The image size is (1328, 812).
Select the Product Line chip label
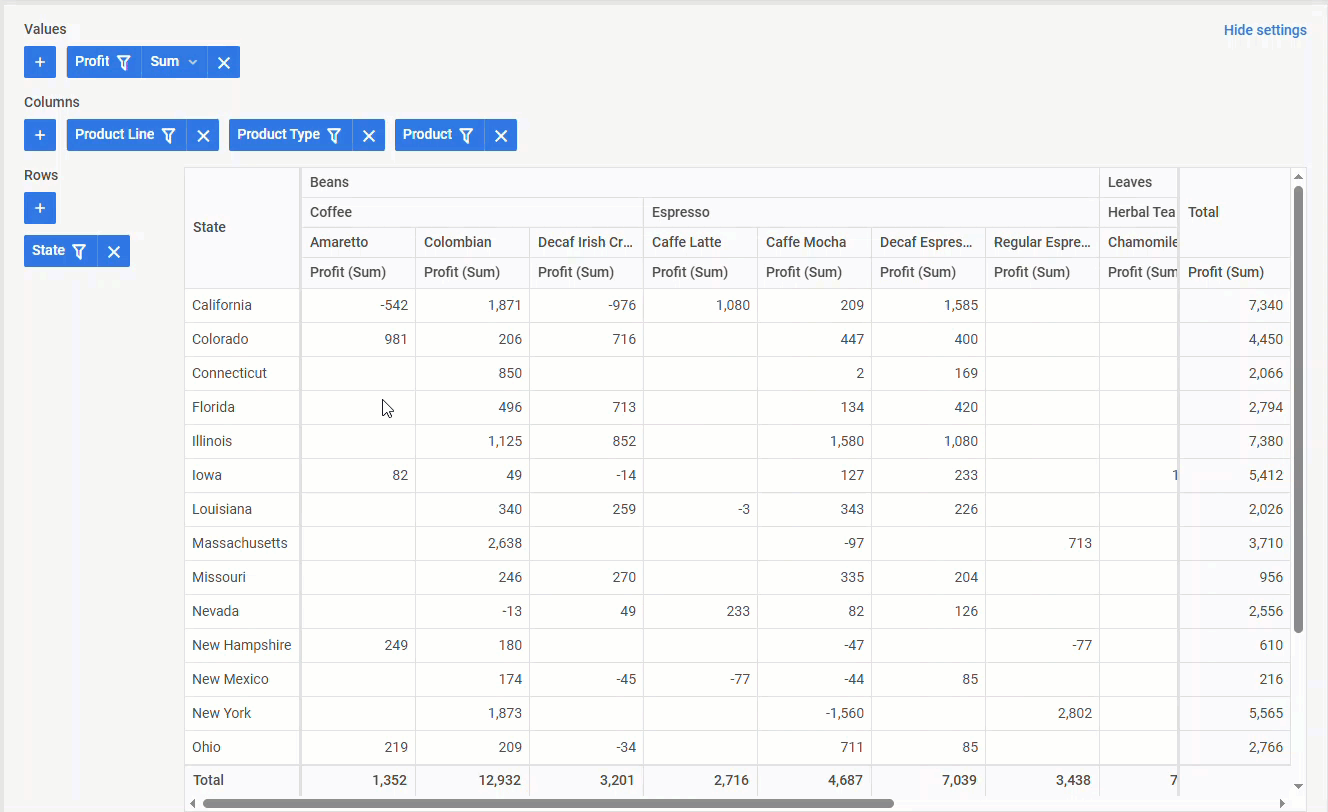click(x=114, y=134)
